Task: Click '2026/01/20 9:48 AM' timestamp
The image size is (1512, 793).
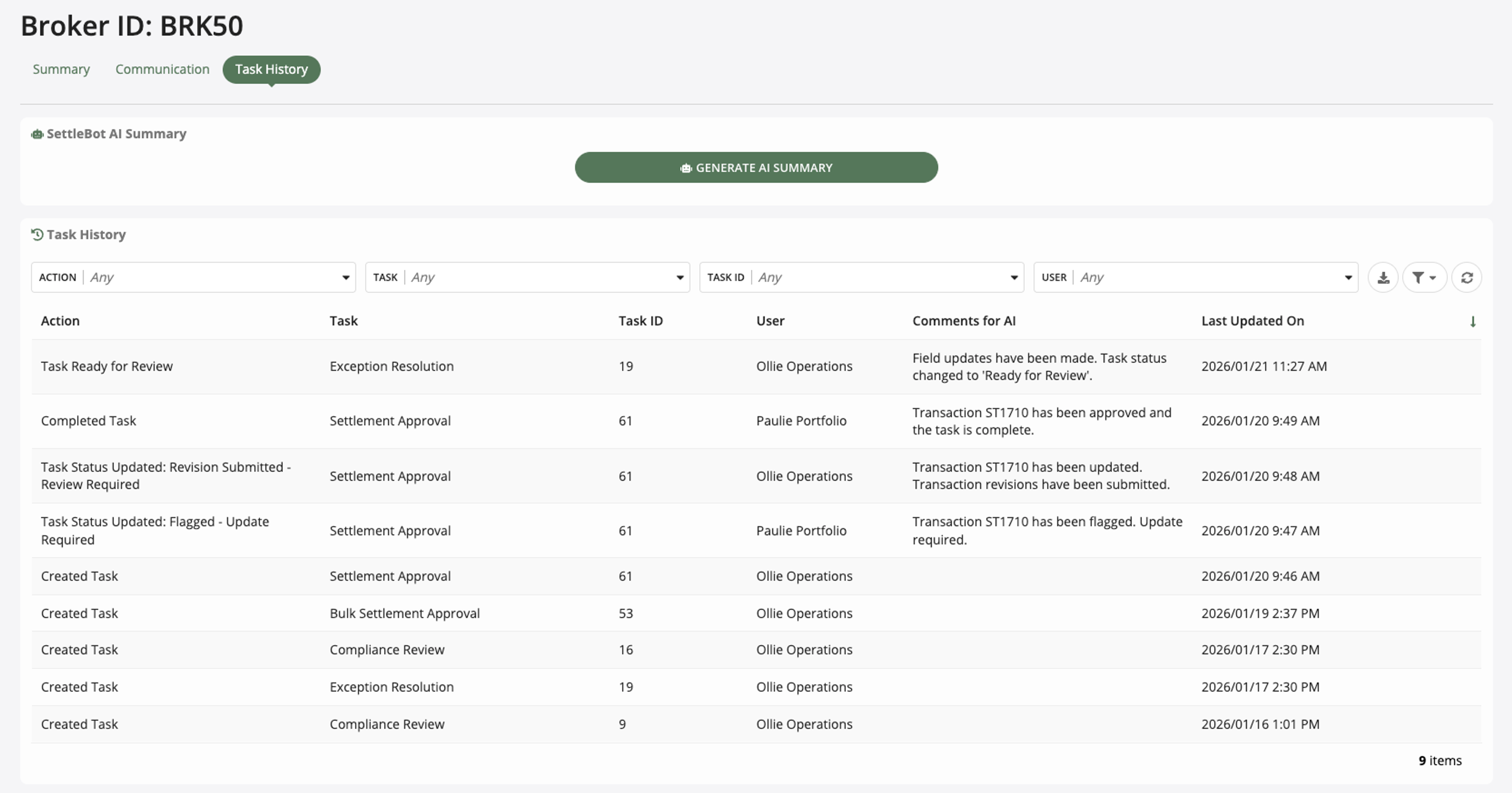Action: 1260,476
